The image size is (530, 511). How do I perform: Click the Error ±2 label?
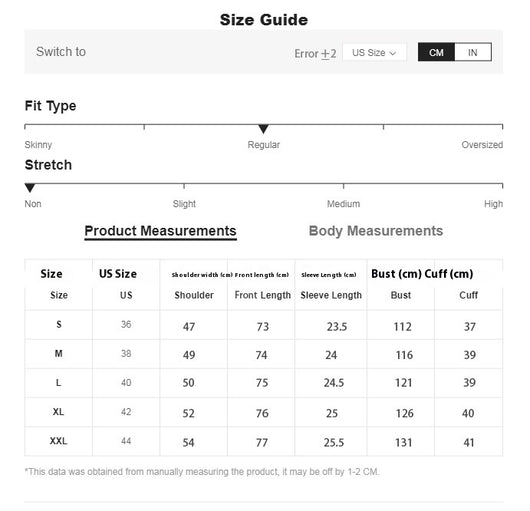[315, 53]
